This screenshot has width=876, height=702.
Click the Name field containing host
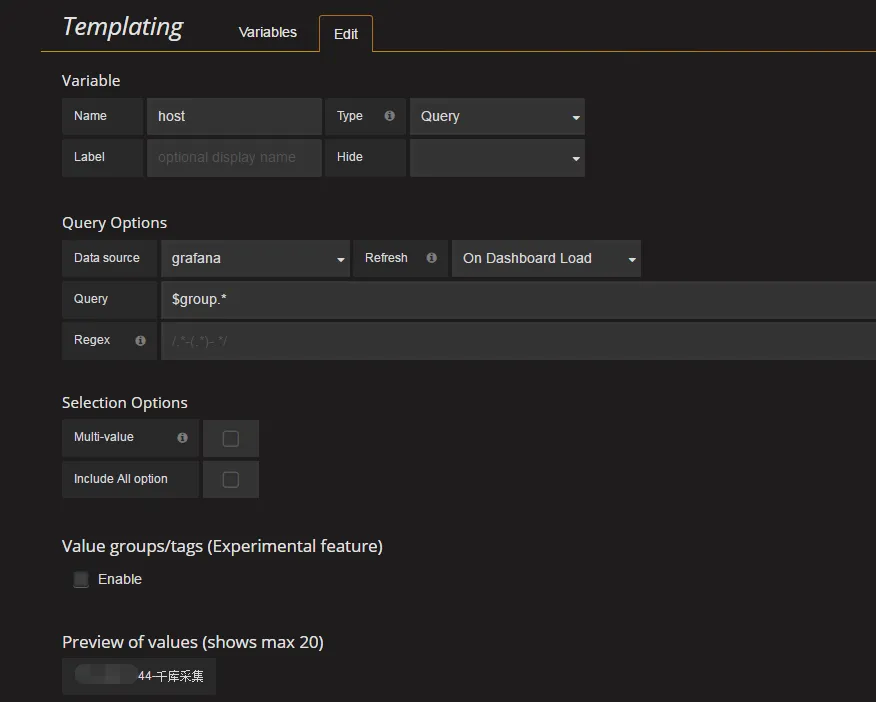(234, 117)
